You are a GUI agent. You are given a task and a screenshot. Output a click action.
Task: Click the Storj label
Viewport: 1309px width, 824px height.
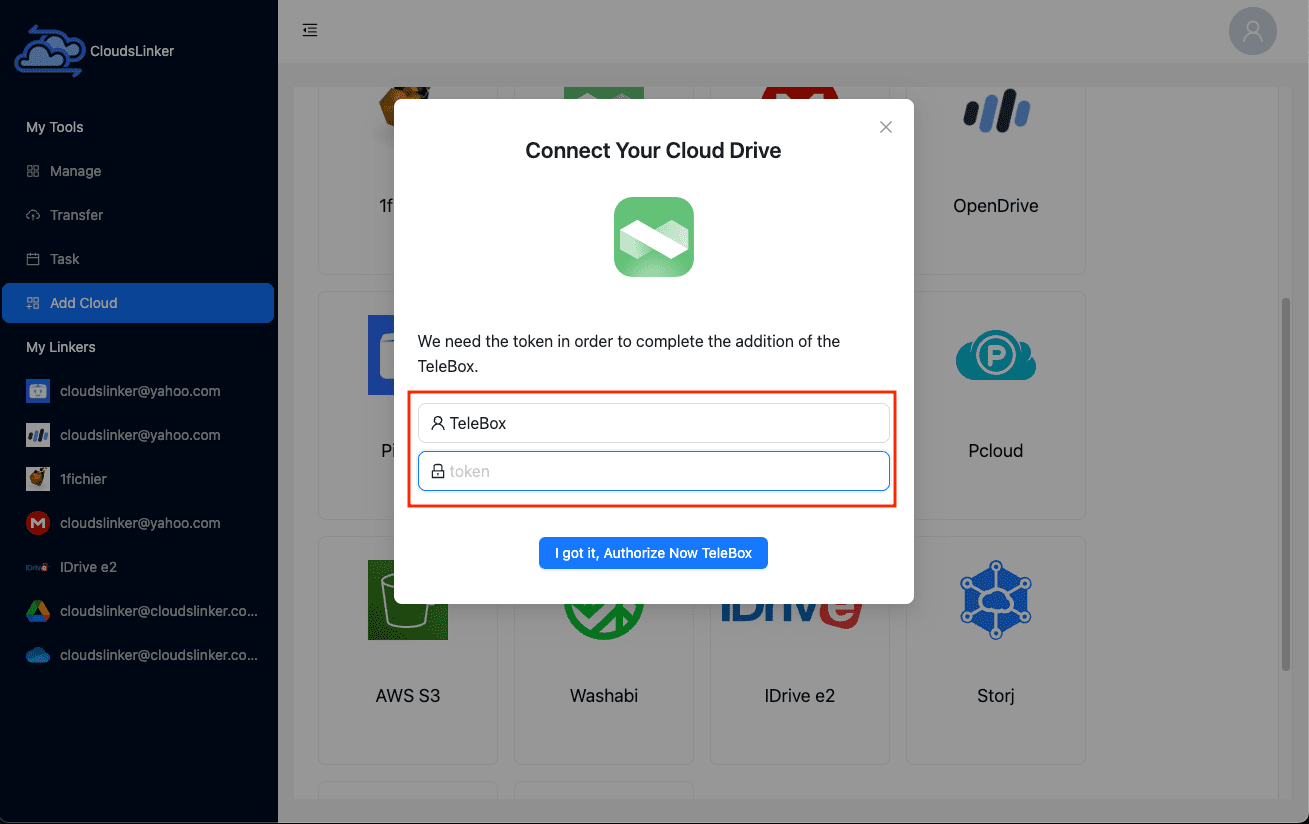pyautogui.click(x=996, y=696)
